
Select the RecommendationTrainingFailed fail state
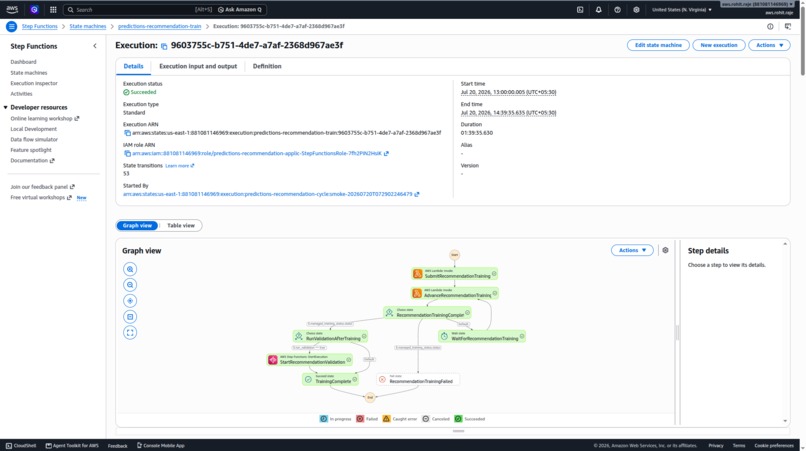pos(418,380)
